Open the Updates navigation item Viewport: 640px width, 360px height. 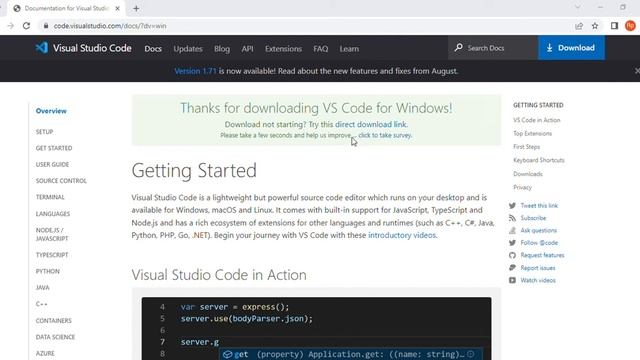pyautogui.click(x=188, y=49)
